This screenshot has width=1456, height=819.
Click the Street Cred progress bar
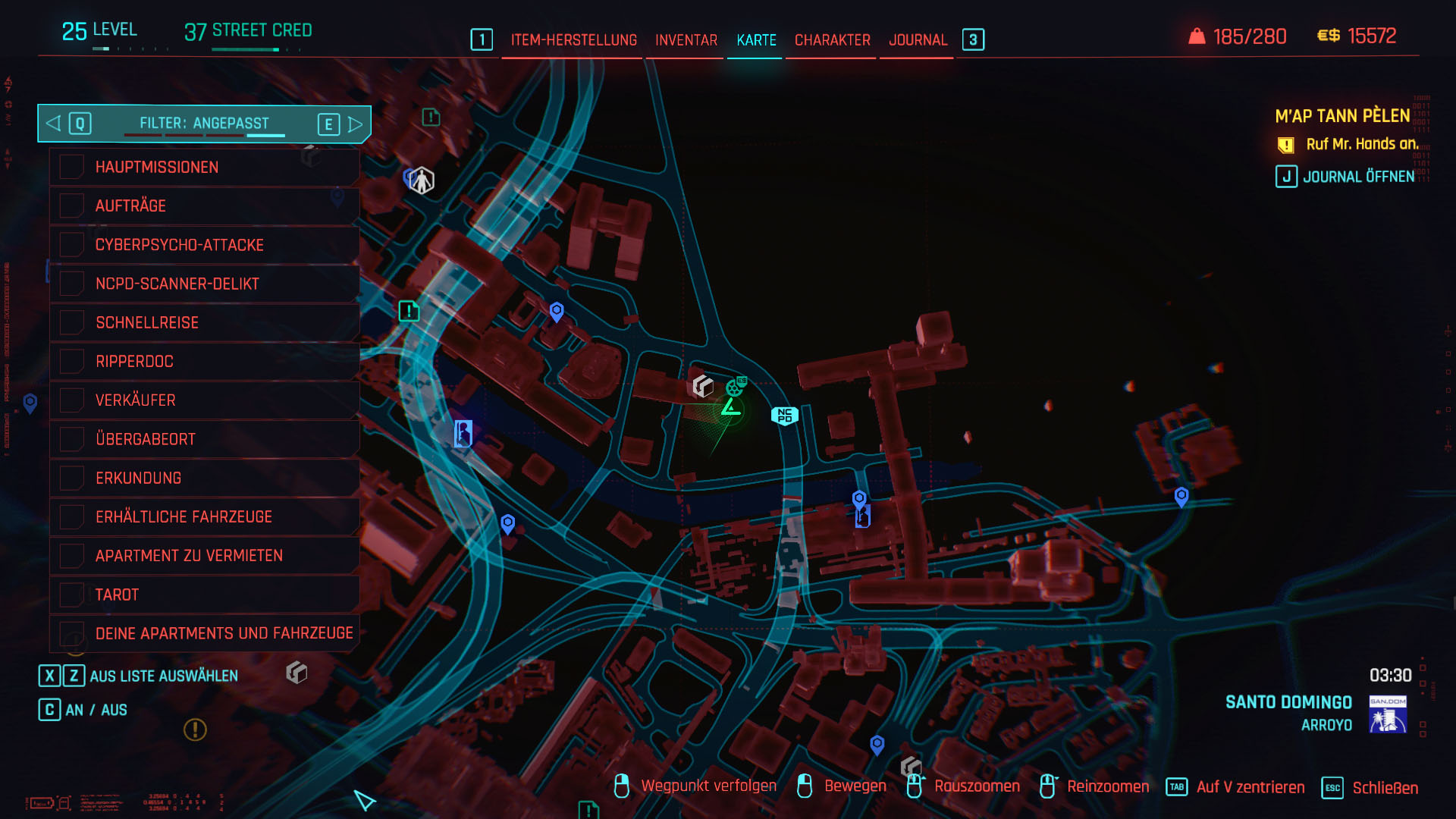[x=256, y=50]
